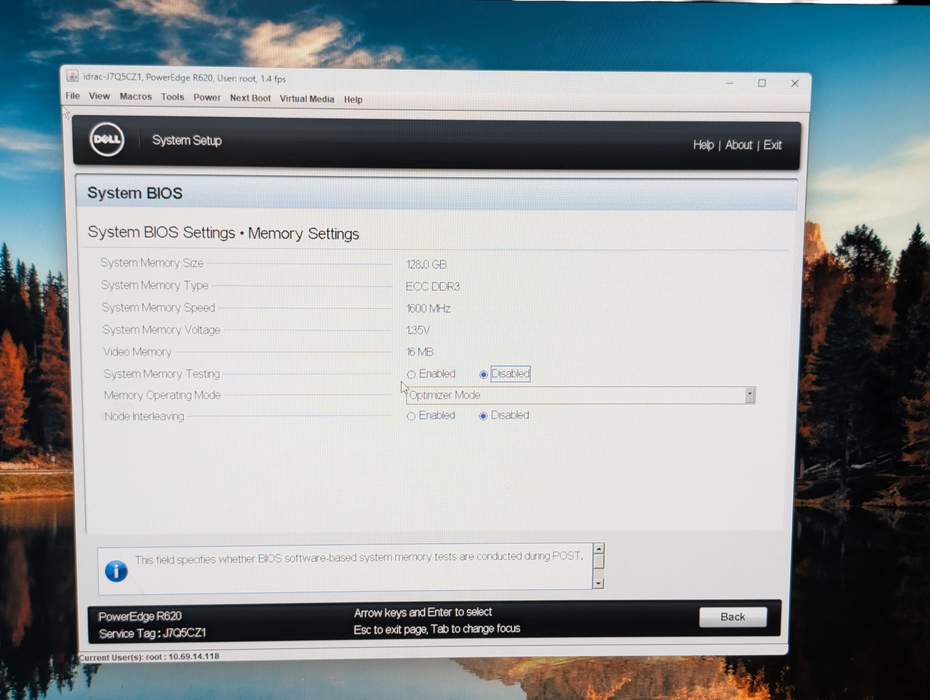The width and height of the screenshot is (930, 700).
Task: Click the Optimizer Mode dropdown arrow
Action: 750,395
